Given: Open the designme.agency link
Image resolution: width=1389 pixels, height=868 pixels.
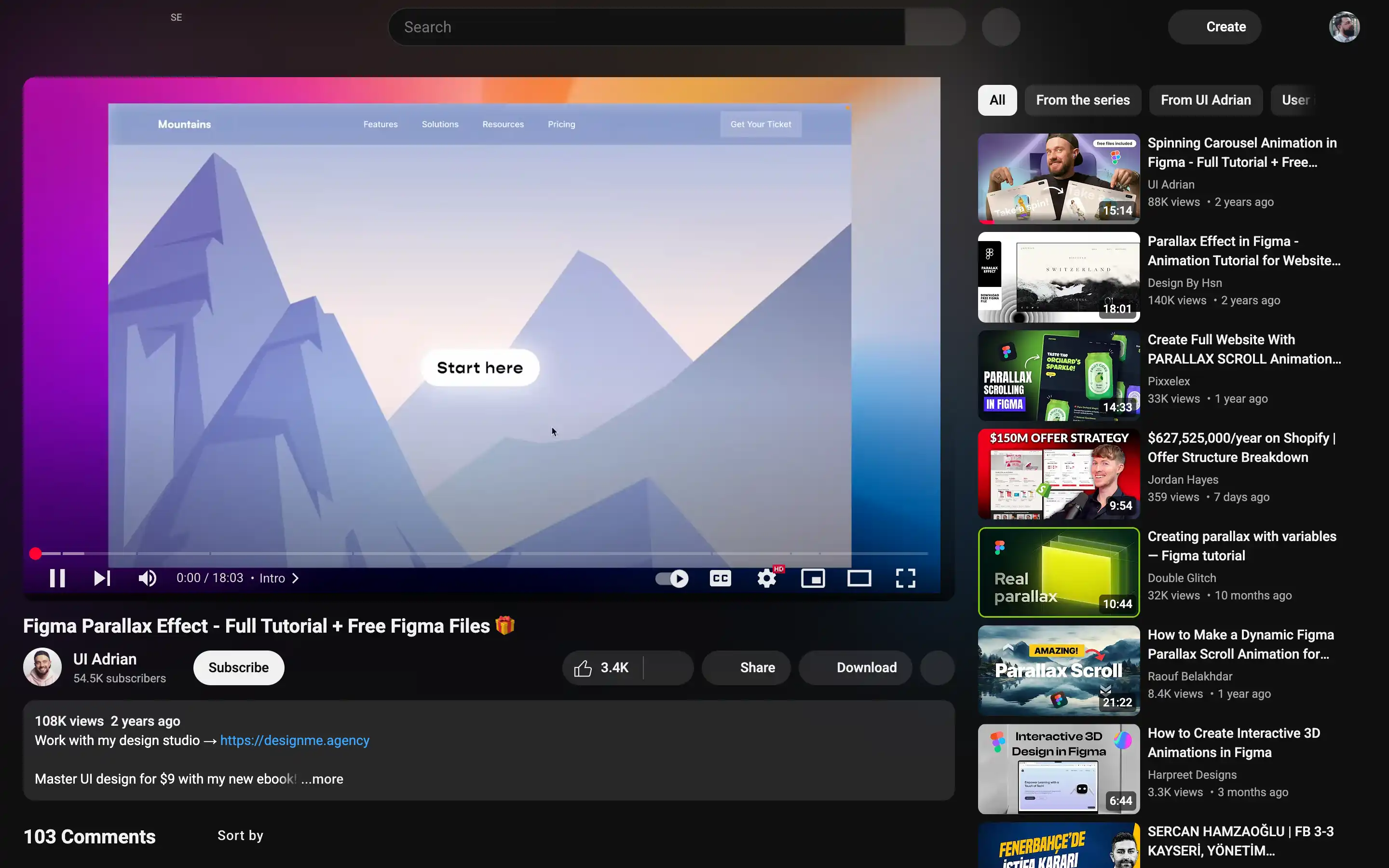Looking at the screenshot, I should 295,741.
